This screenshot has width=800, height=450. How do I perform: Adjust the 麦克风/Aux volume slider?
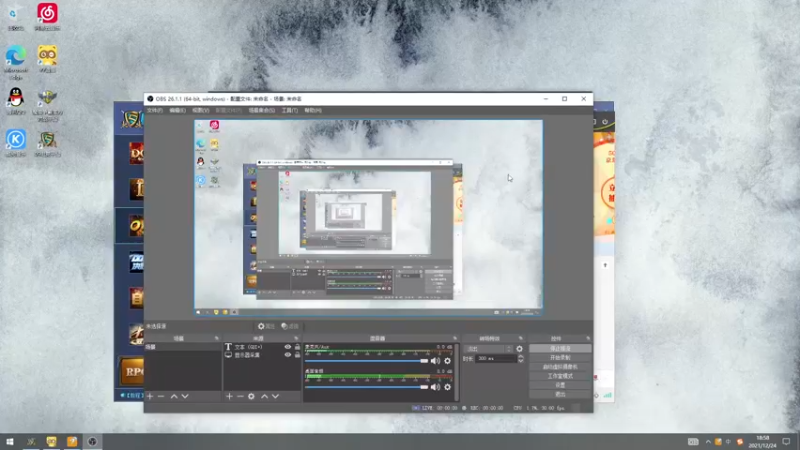tap(366, 361)
